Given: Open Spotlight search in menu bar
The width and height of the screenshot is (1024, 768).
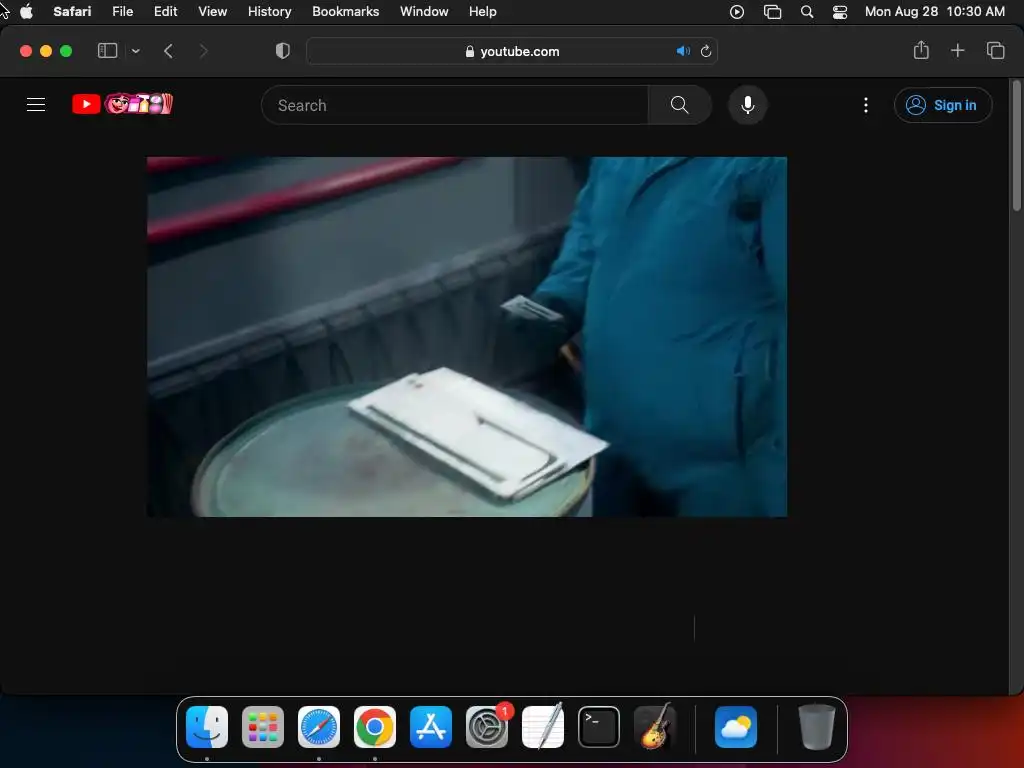Looking at the screenshot, I should click(x=807, y=12).
